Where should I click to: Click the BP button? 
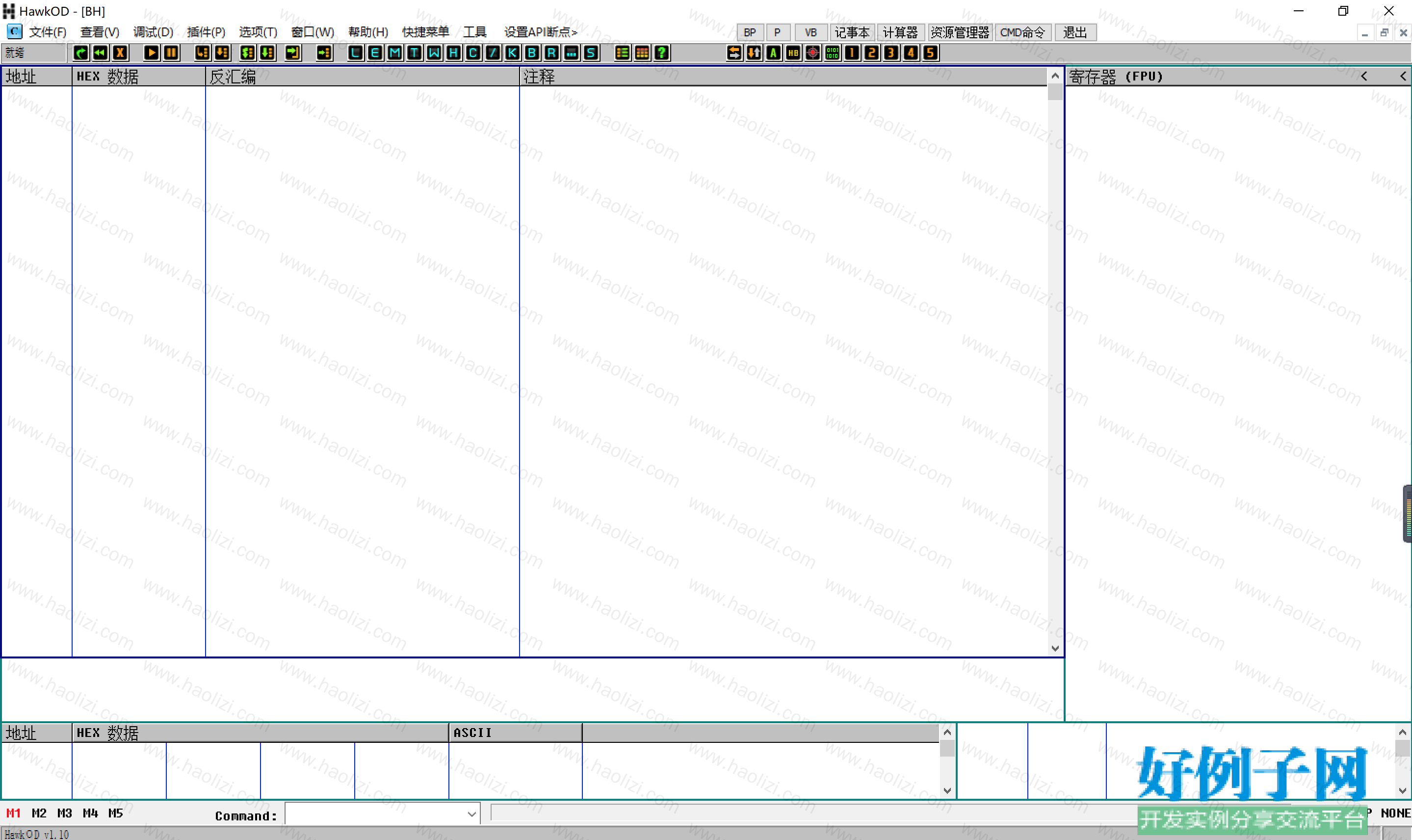(x=750, y=33)
